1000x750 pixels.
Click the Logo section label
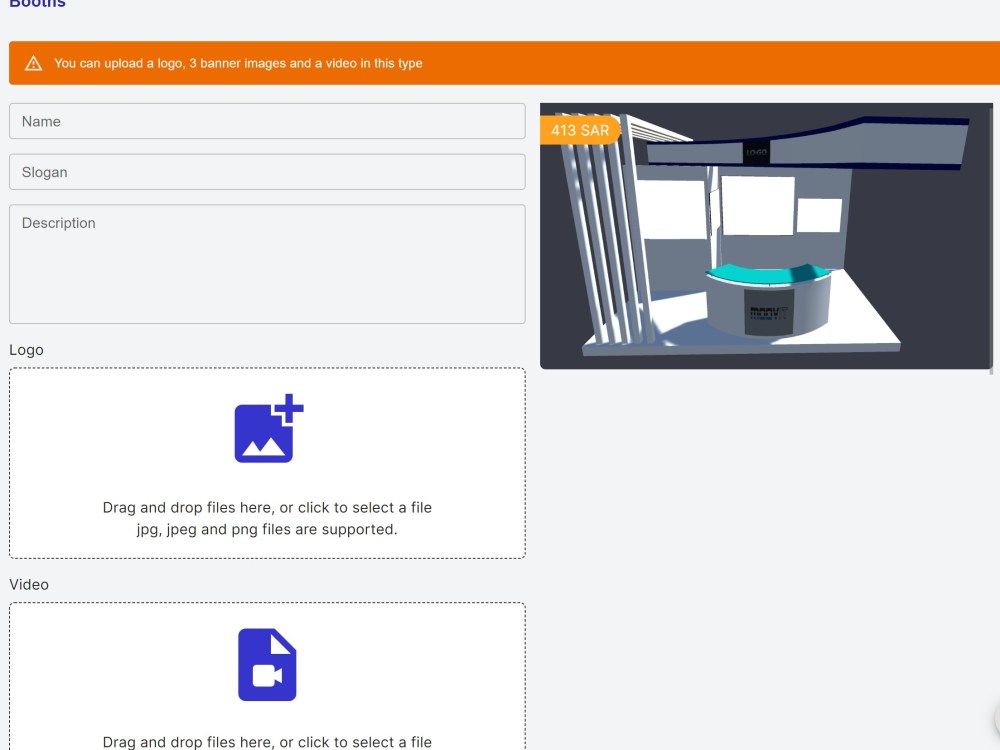pyautogui.click(x=26, y=349)
